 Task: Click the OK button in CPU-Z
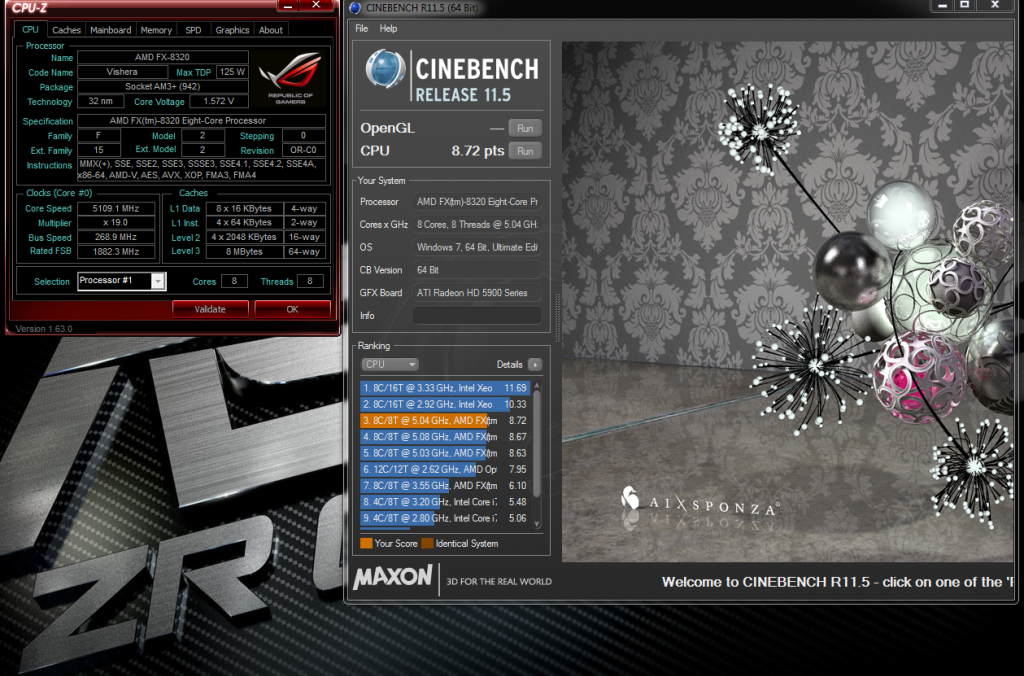pos(292,309)
